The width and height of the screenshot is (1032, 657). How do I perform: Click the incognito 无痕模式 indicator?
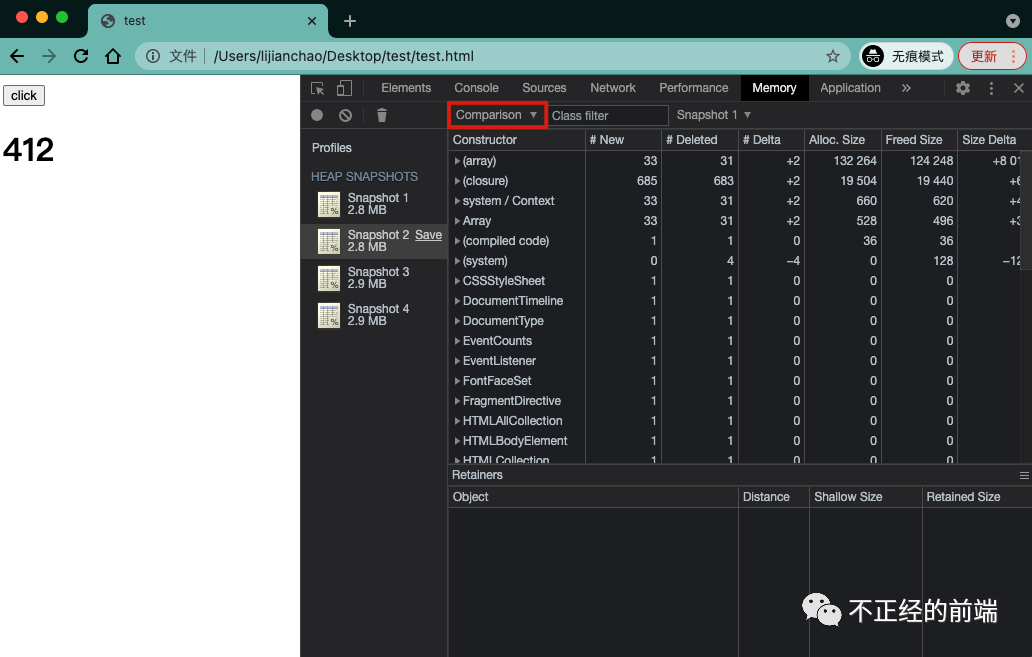[906, 56]
